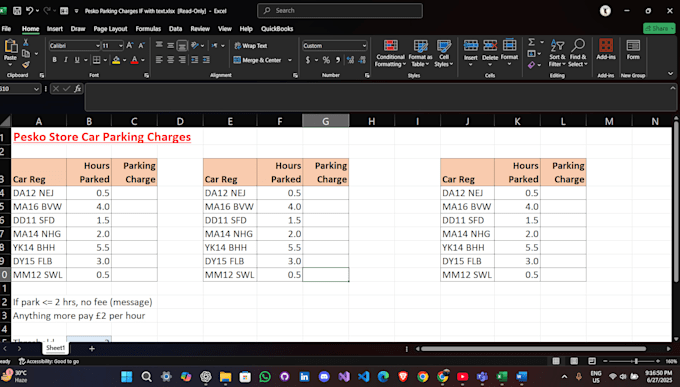Switch to the Insert ribbon tab
This screenshot has width=680, height=387.
[55, 29]
